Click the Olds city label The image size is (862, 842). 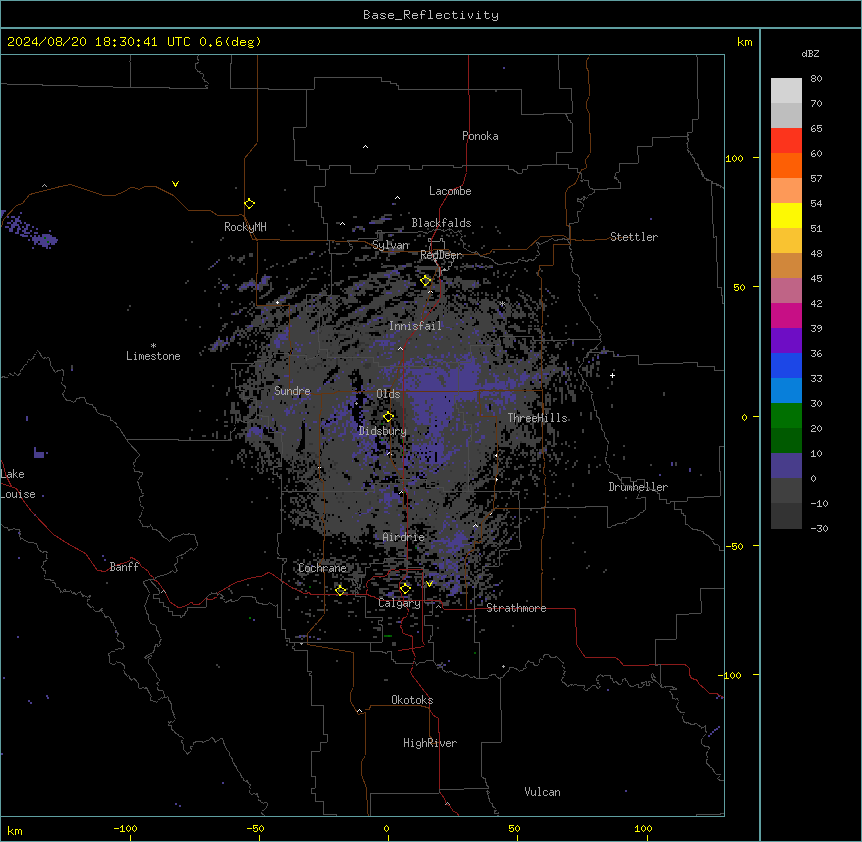[388, 394]
